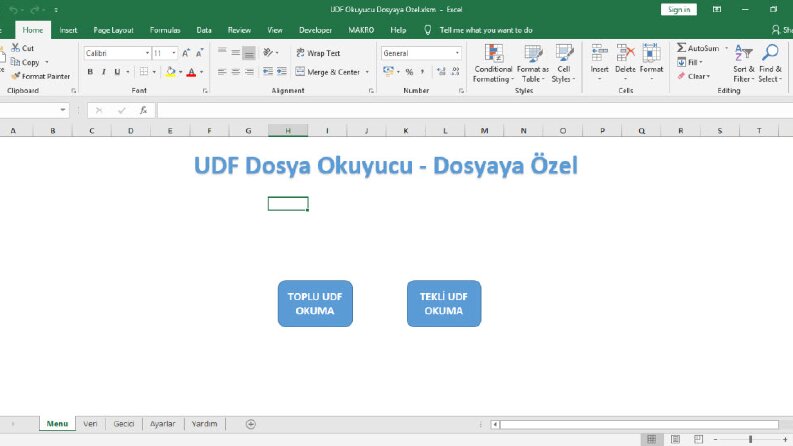Click Merge & Center
Viewport: 793px width, 446px height.
coord(328,72)
